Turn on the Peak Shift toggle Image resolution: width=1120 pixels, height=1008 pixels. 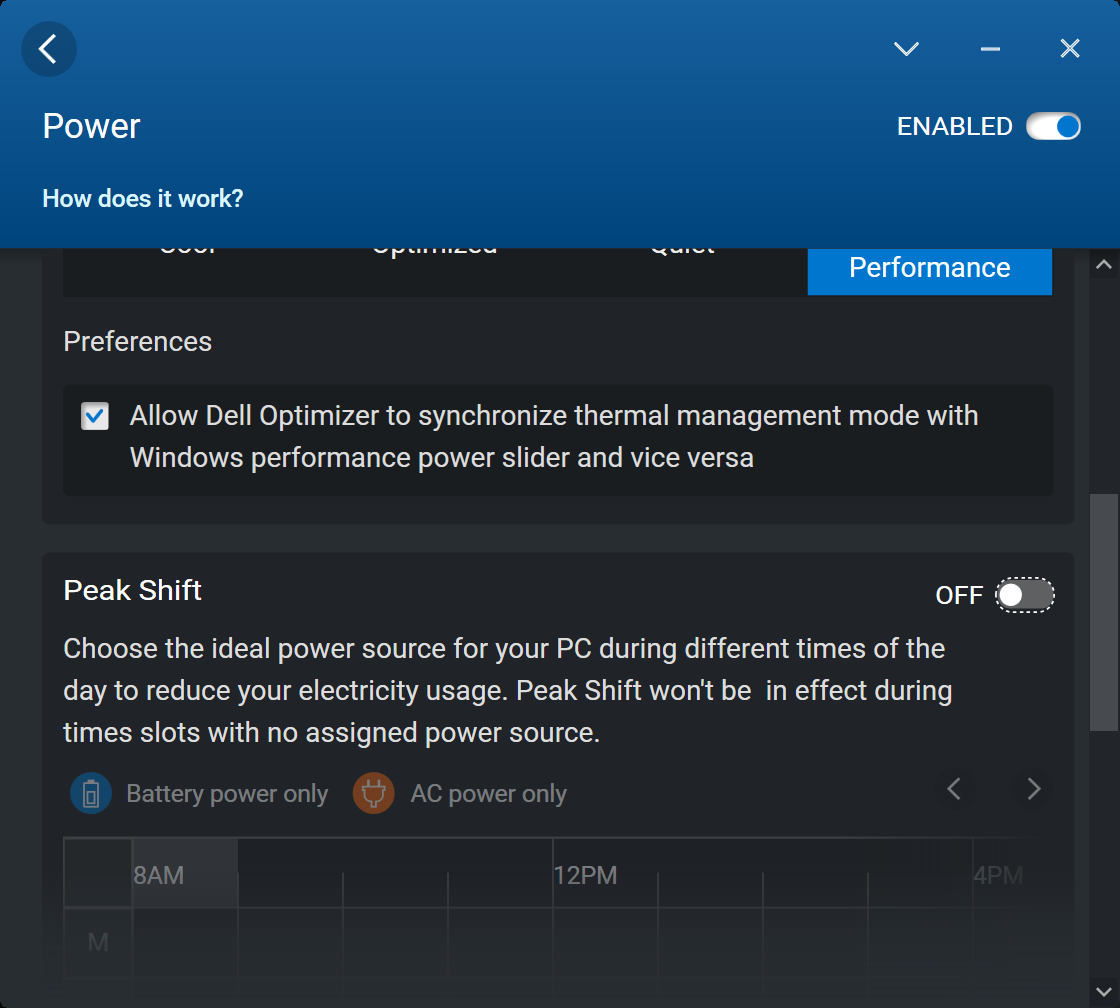[1025, 595]
